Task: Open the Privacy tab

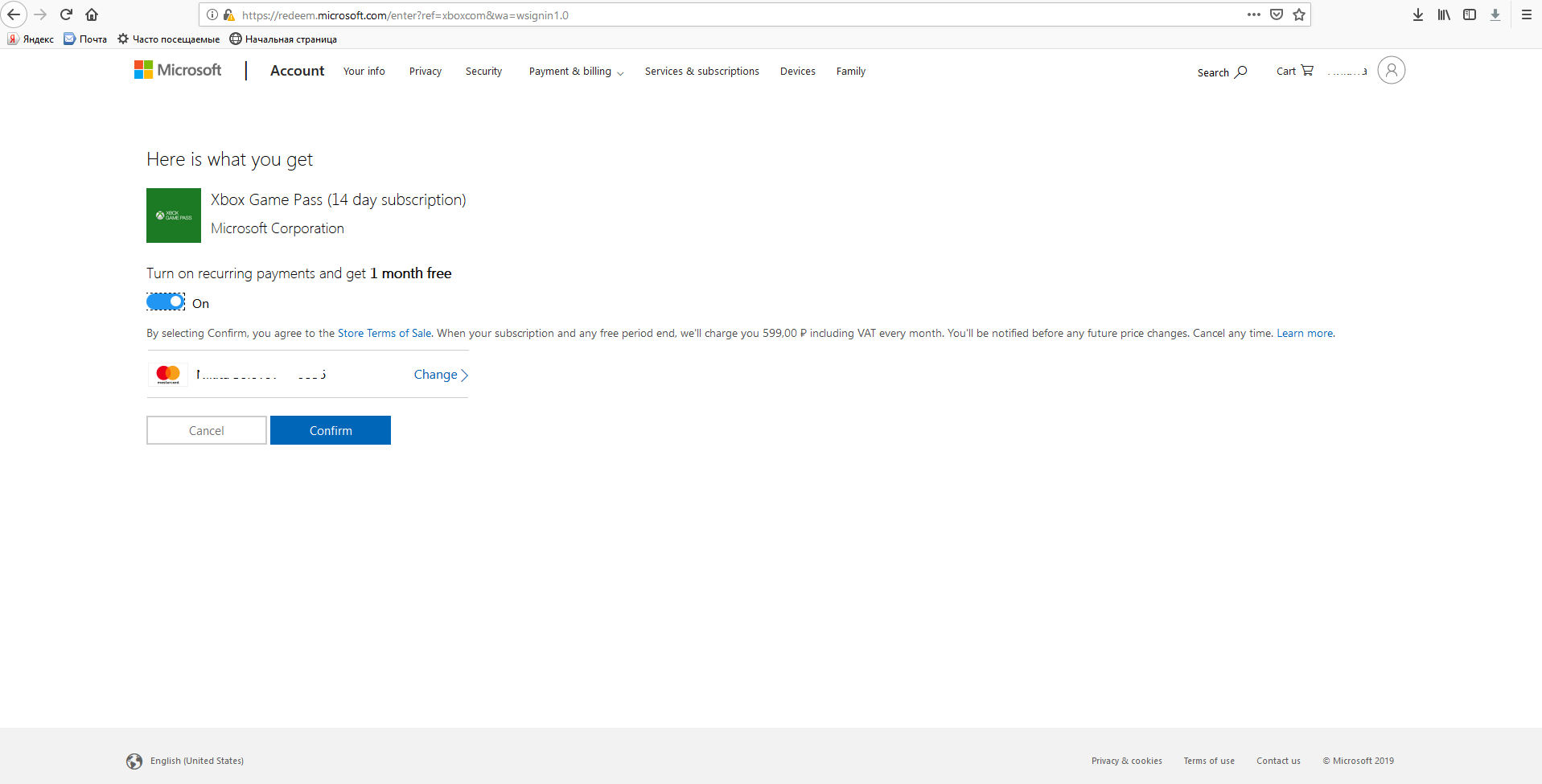Action: pyautogui.click(x=426, y=72)
